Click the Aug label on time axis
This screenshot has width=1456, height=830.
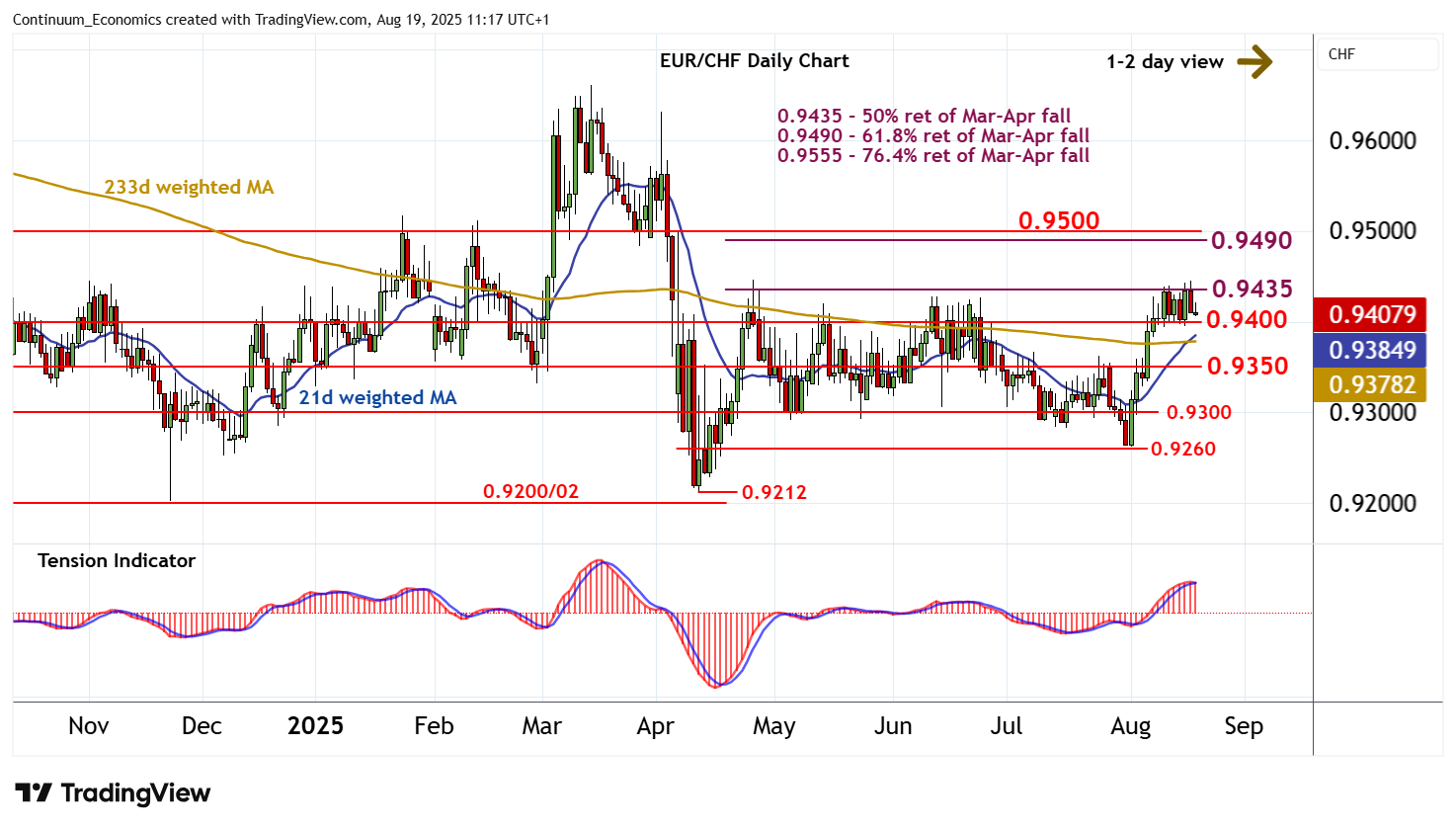(1130, 726)
